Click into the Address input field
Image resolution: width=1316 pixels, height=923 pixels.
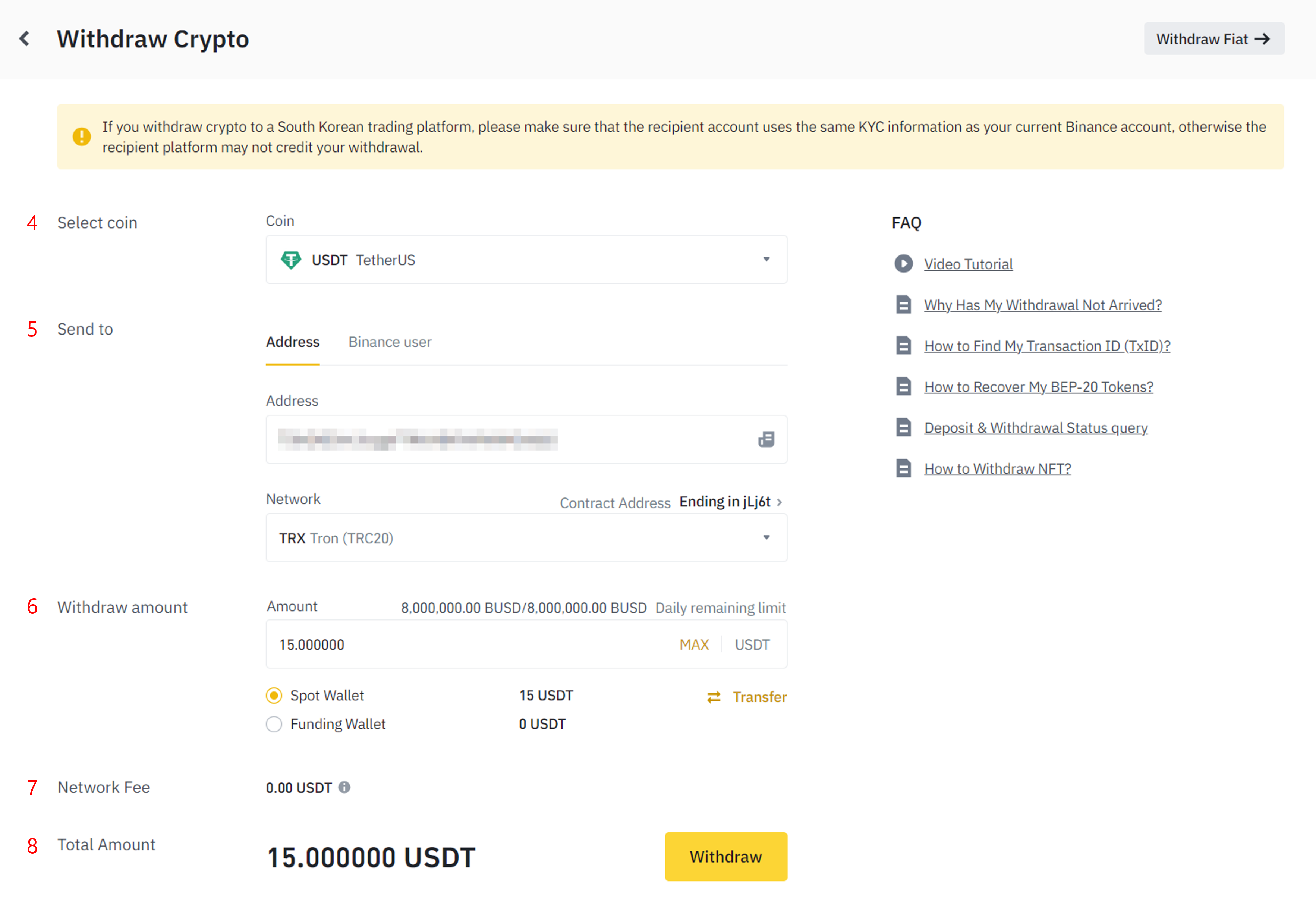(x=526, y=440)
